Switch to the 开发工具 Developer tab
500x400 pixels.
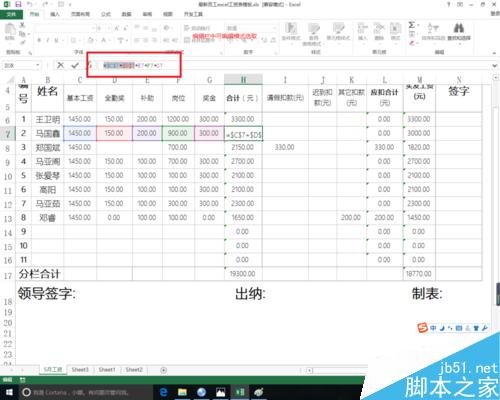193,14
